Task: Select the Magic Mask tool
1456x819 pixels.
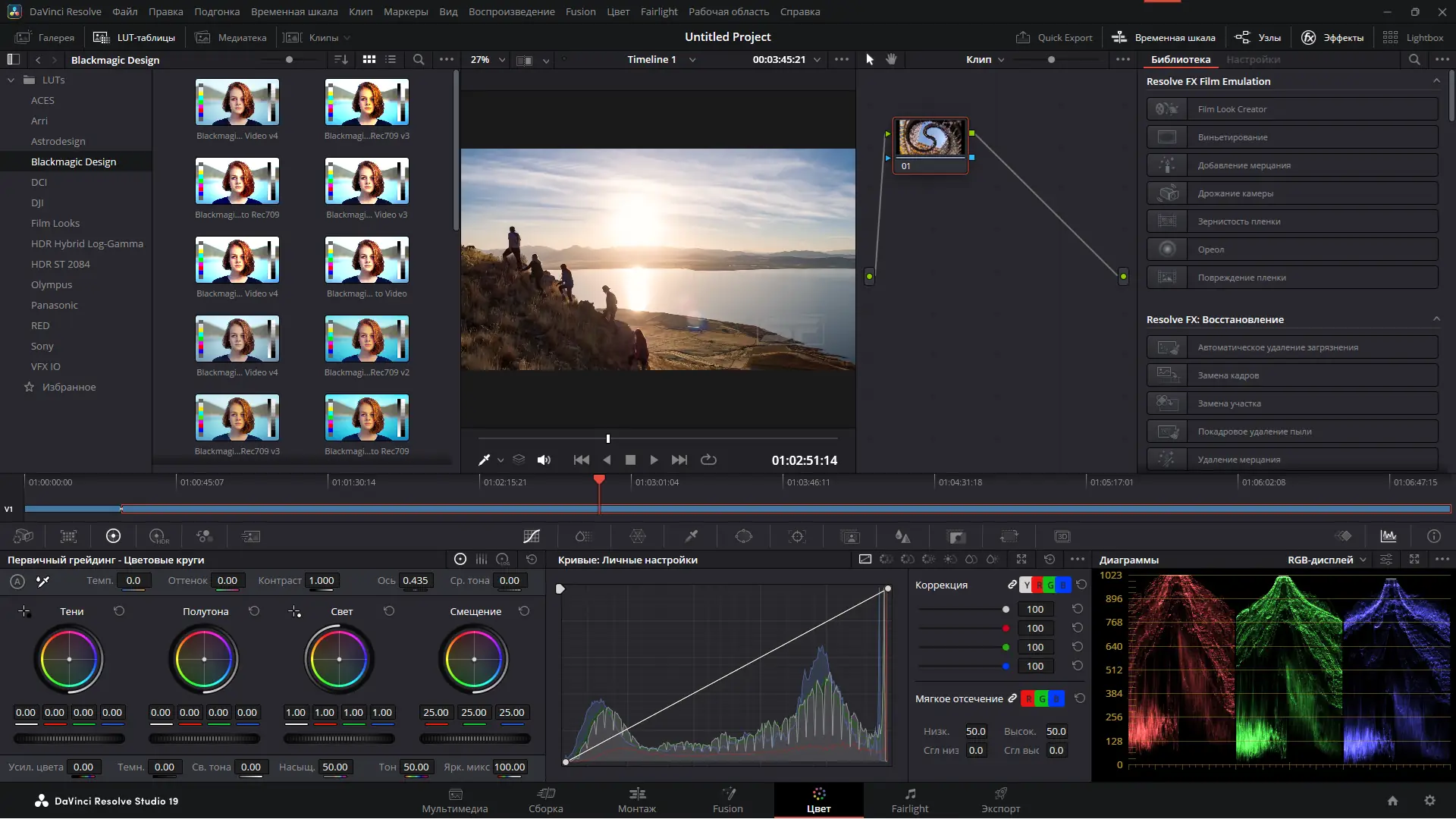Action: tap(849, 536)
